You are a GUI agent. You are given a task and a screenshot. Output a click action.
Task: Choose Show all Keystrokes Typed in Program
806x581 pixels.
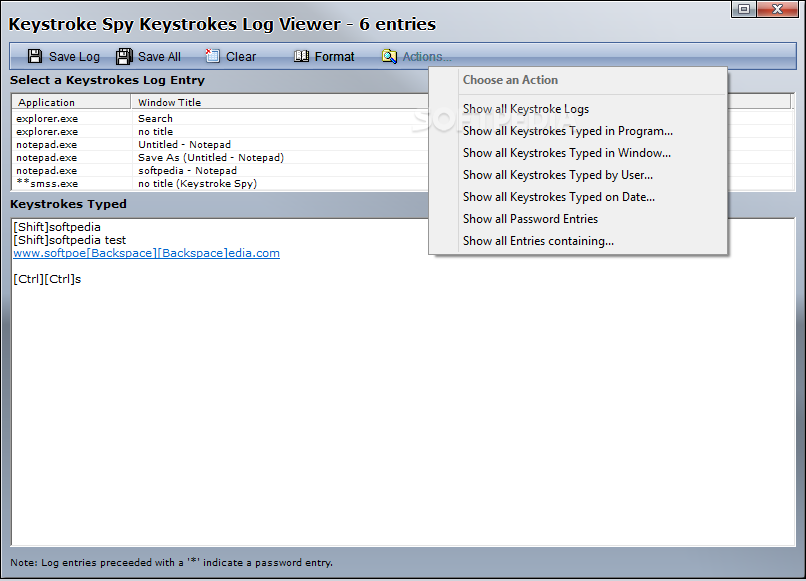[567, 131]
